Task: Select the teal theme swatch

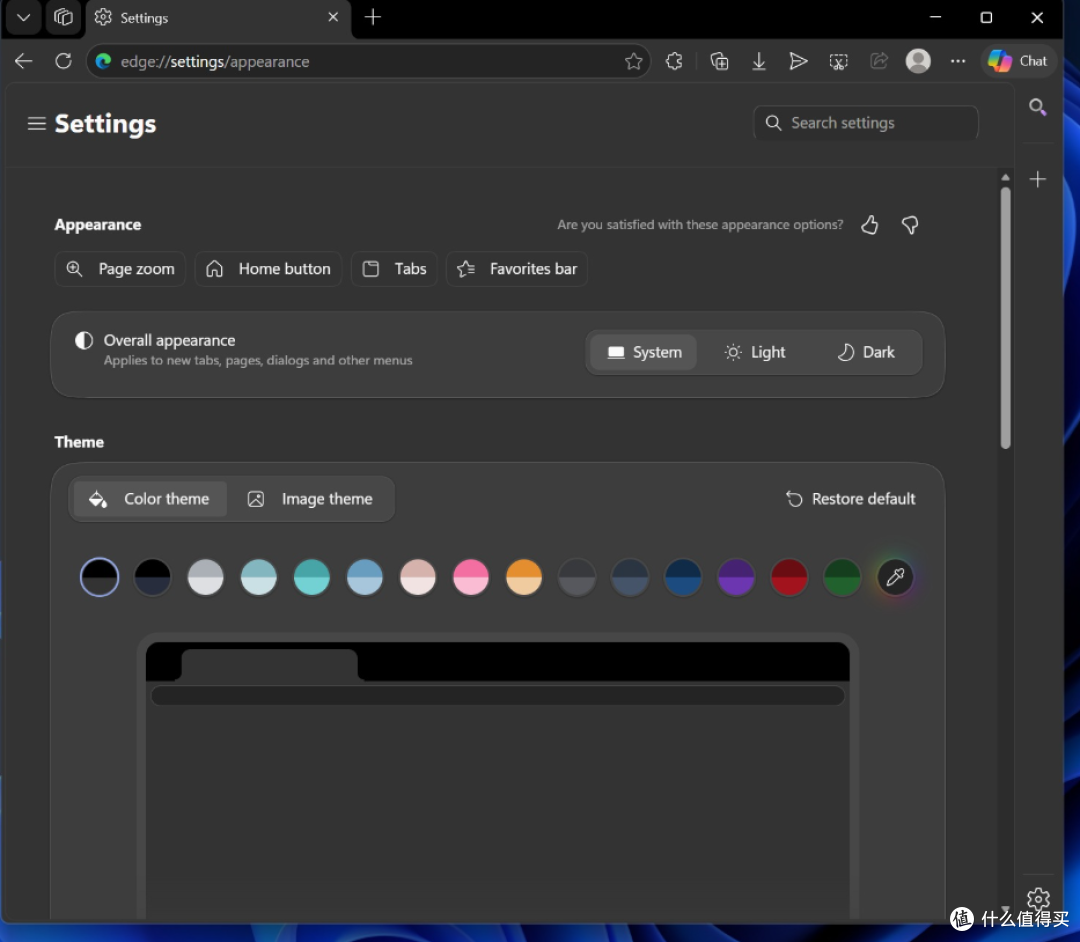Action: 311,577
